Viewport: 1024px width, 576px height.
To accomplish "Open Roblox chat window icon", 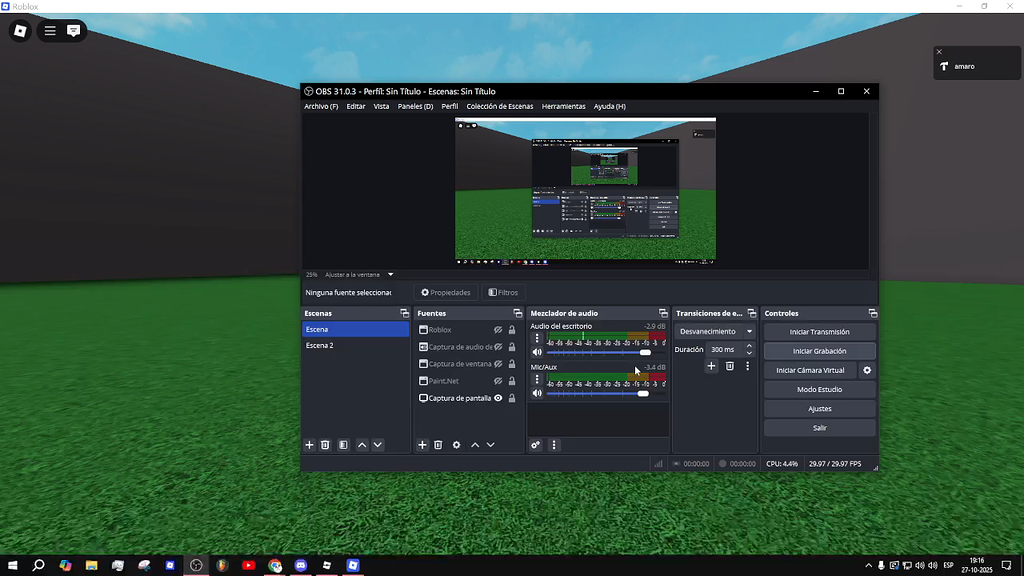I will pyautogui.click(x=73, y=31).
